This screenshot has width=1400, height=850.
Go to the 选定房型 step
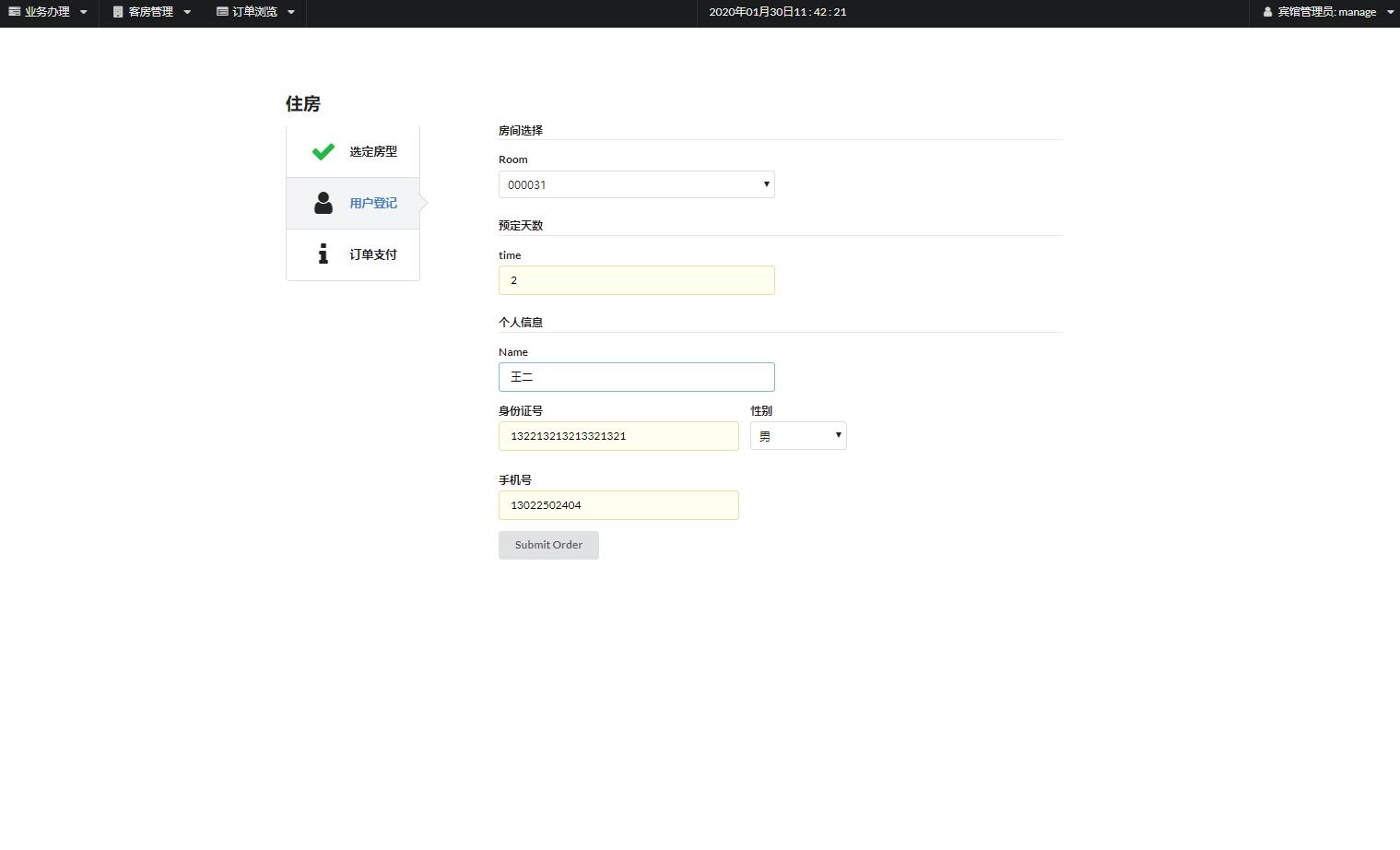pos(353,152)
